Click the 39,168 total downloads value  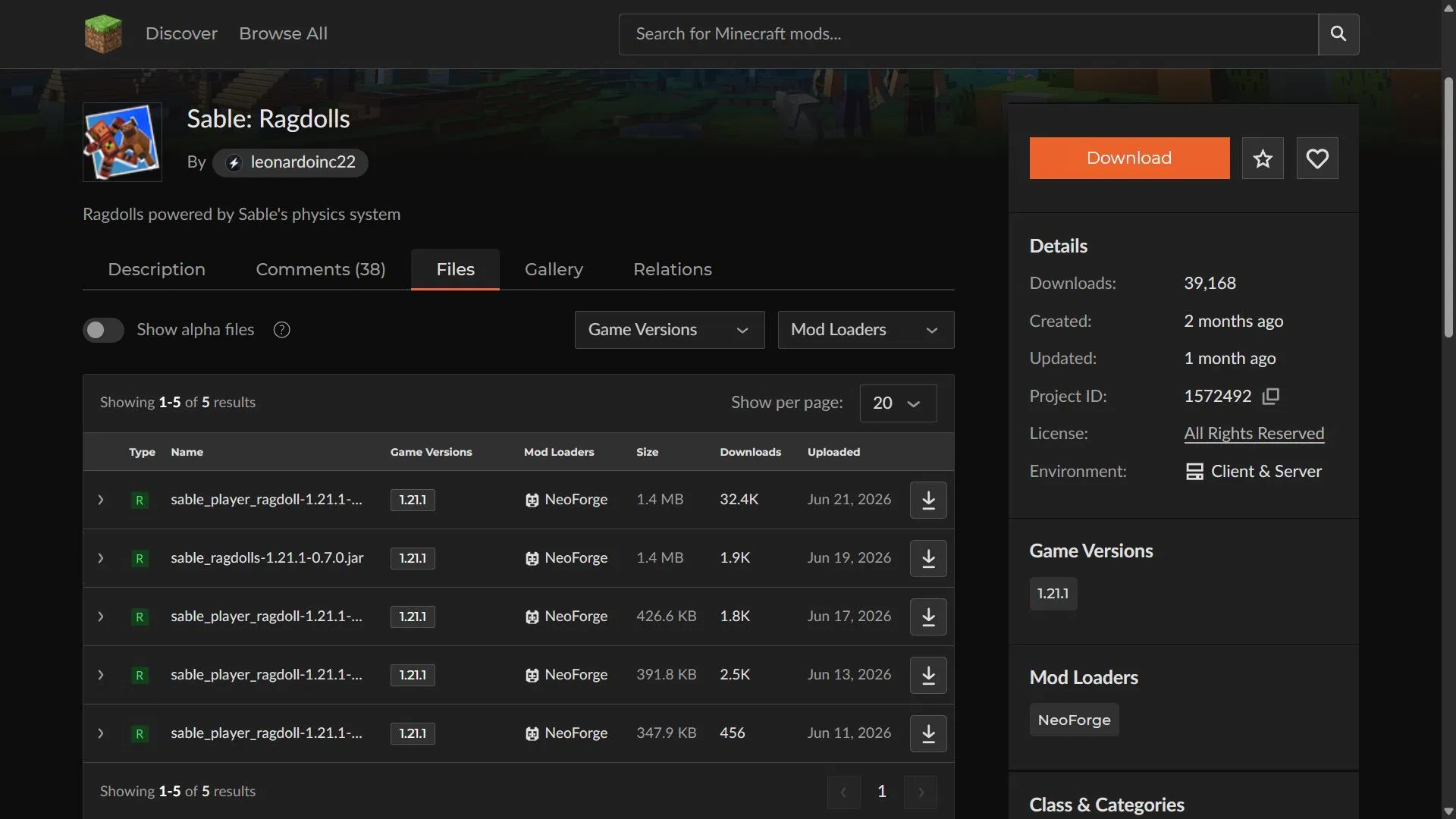(x=1210, y=284)
